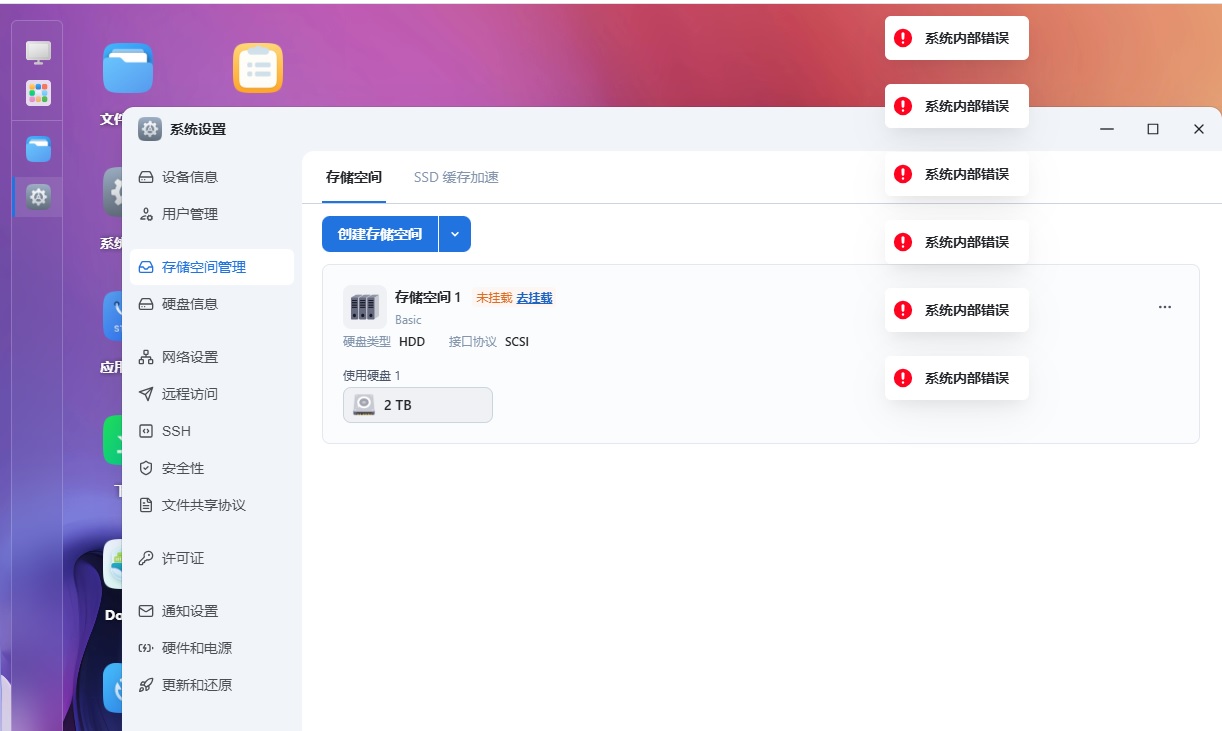This screenshot has height=731, width=1222.
Task: Click the first 系统内部错误 notification at top
Action: pyautogui.click(x=957, y=38)
